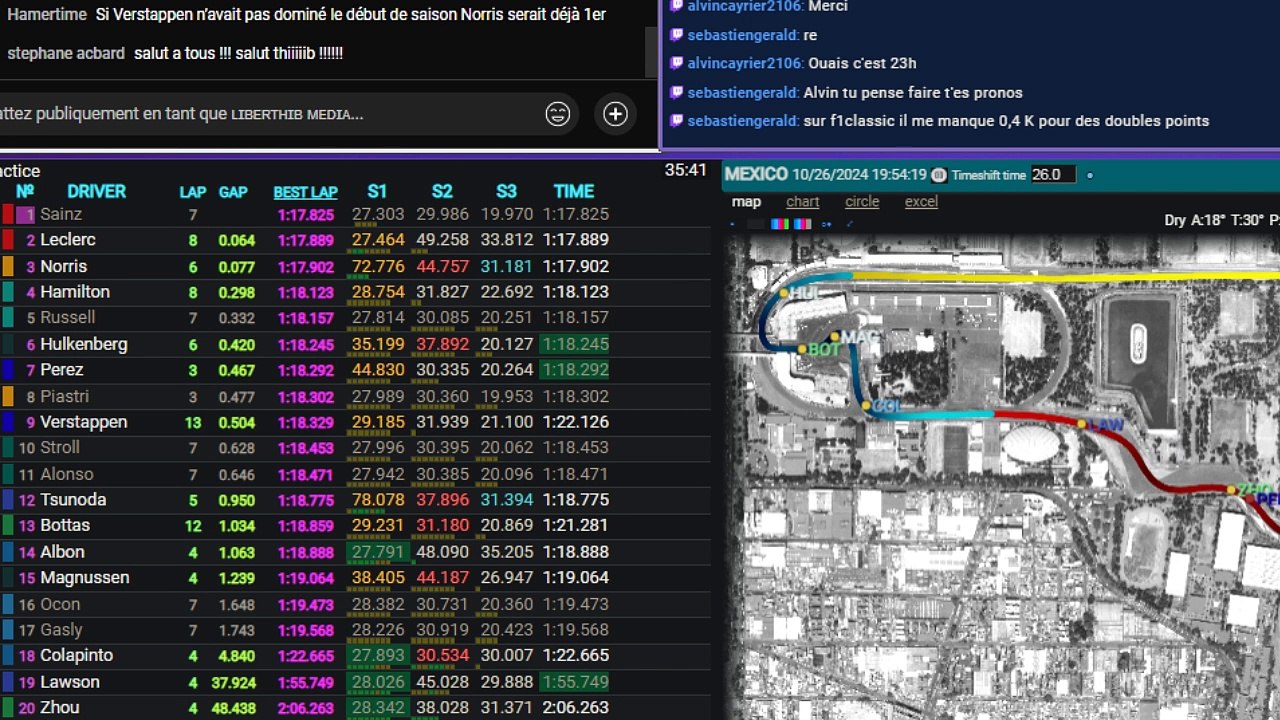This screenshot has width=1280, height=720.
Task: Click the Ferrari red swatch on Leclerc's row
Action: coord(8,240)
